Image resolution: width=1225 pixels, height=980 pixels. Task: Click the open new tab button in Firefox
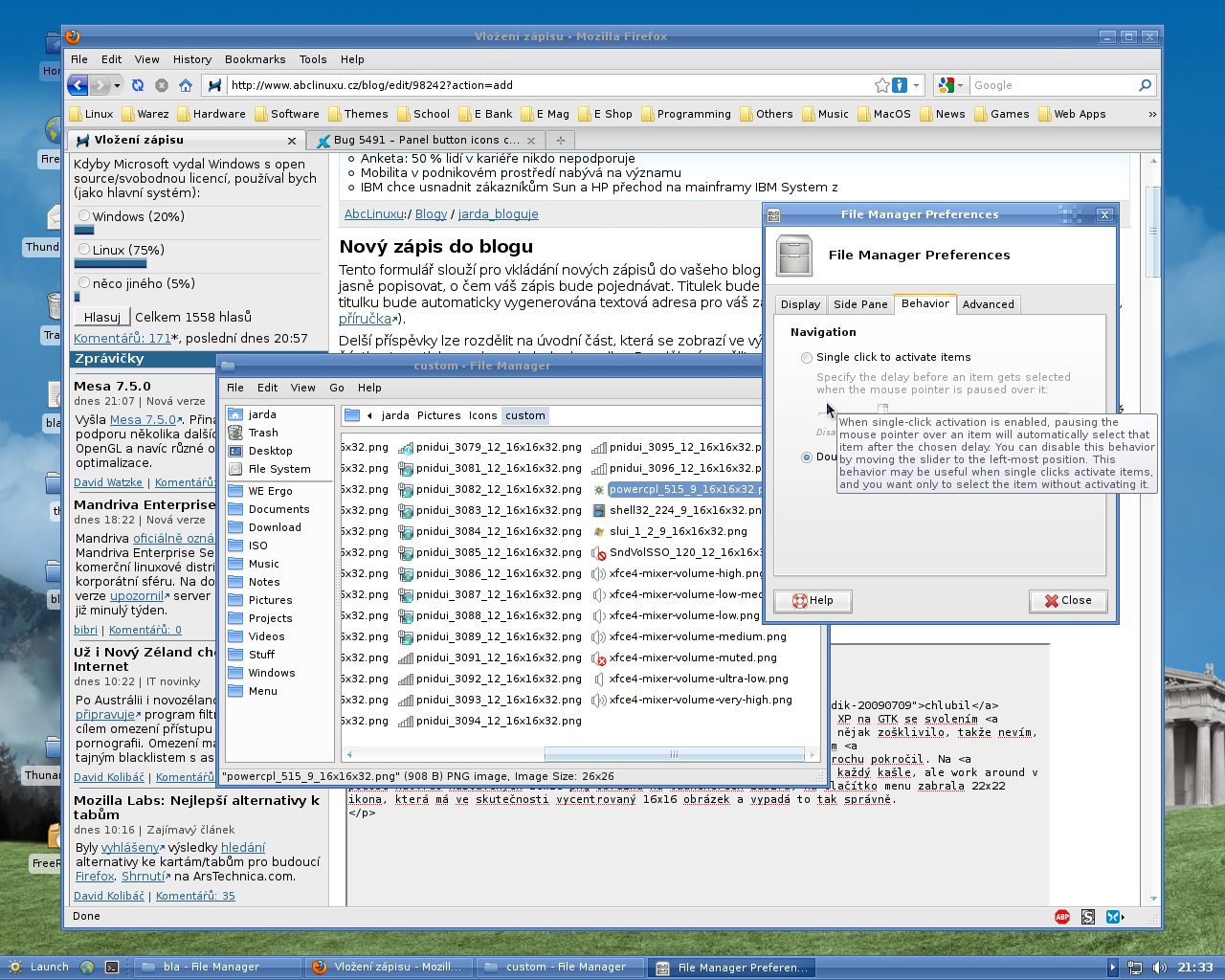tap(561, 140)
